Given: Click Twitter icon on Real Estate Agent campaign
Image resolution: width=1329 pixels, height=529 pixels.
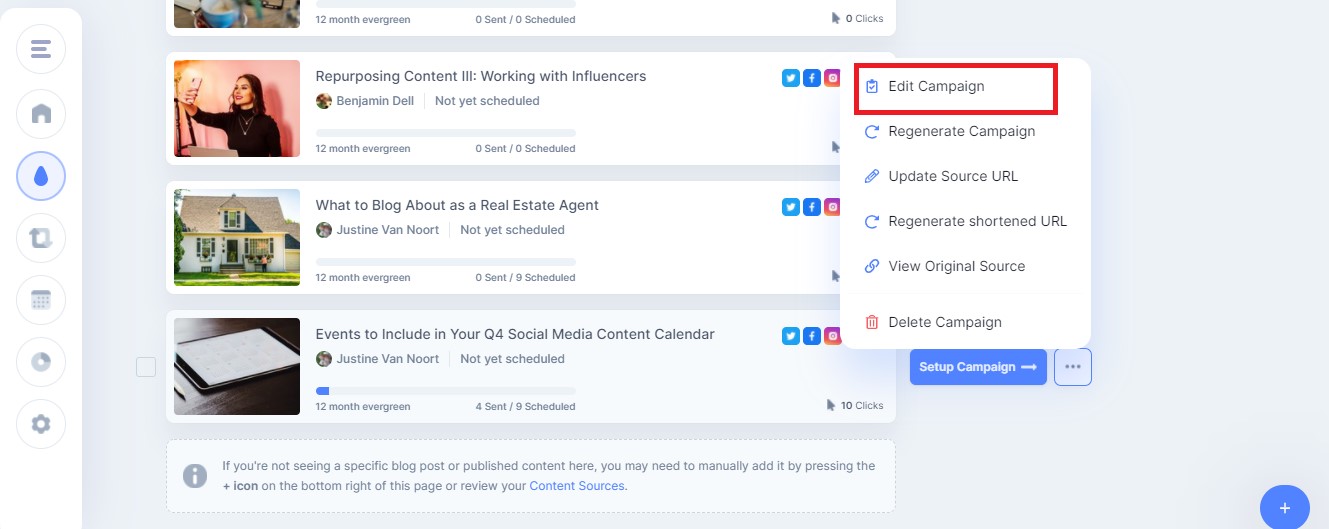Looking at the screenshot, I should pos(791,207).
